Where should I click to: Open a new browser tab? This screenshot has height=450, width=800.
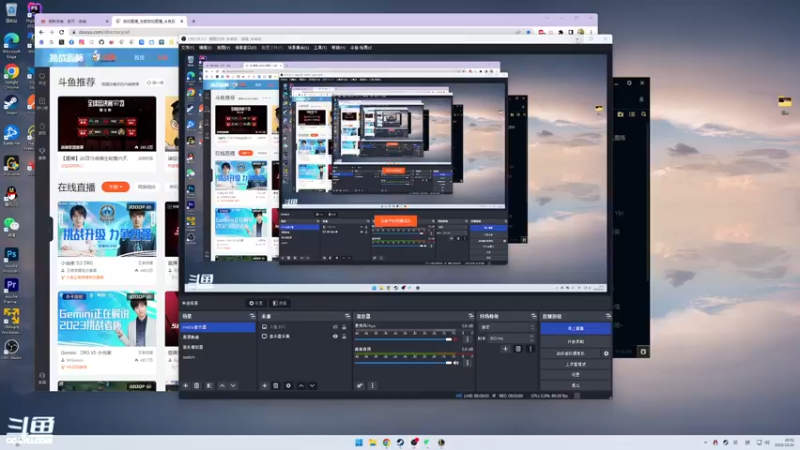(193, 21)
